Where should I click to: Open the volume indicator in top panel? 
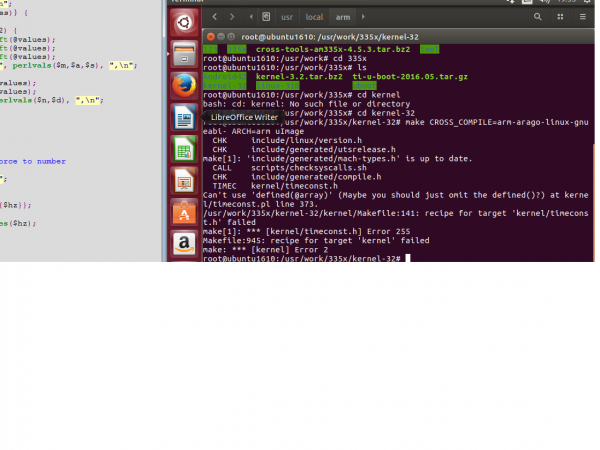pyautogui.click(x=548, y=3)
